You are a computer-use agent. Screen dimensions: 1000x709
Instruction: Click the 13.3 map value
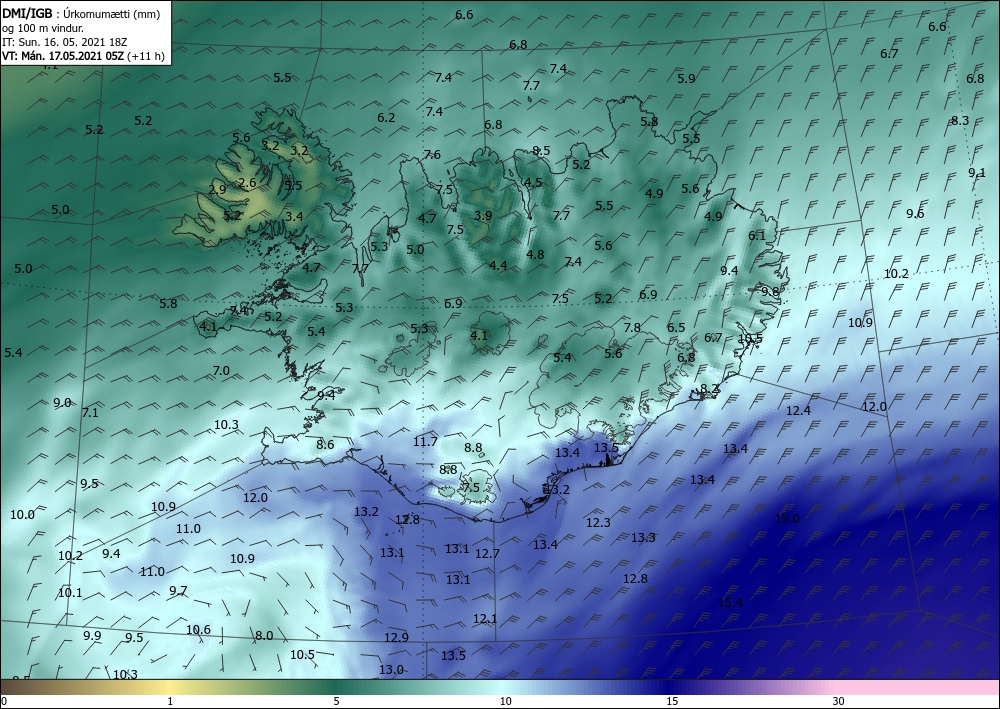pos(643,537)
